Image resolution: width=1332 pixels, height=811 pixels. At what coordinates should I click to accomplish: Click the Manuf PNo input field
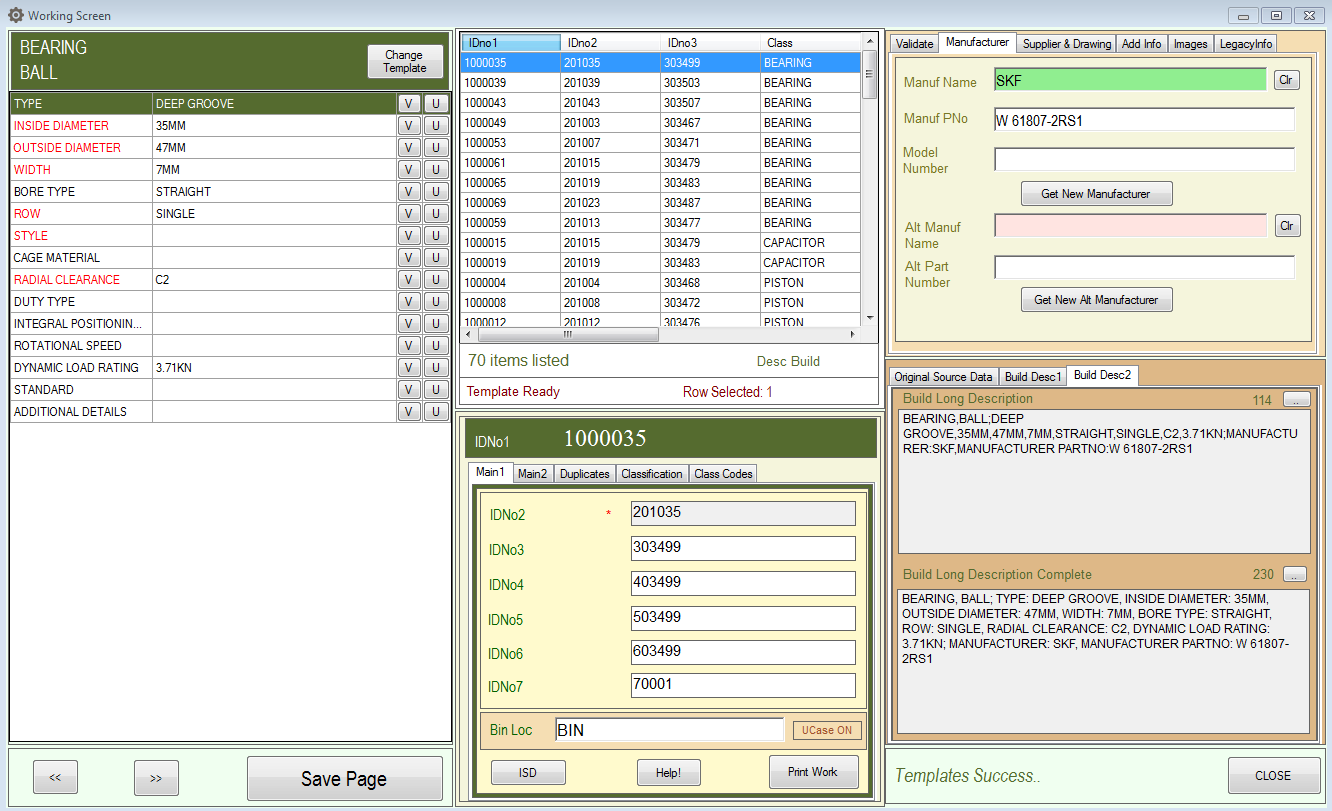pos(1144,120)
